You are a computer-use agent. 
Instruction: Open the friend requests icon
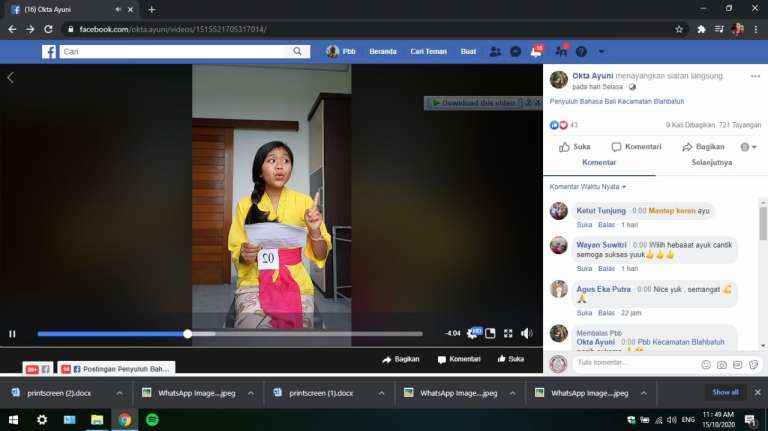click(x=495, y=51)
